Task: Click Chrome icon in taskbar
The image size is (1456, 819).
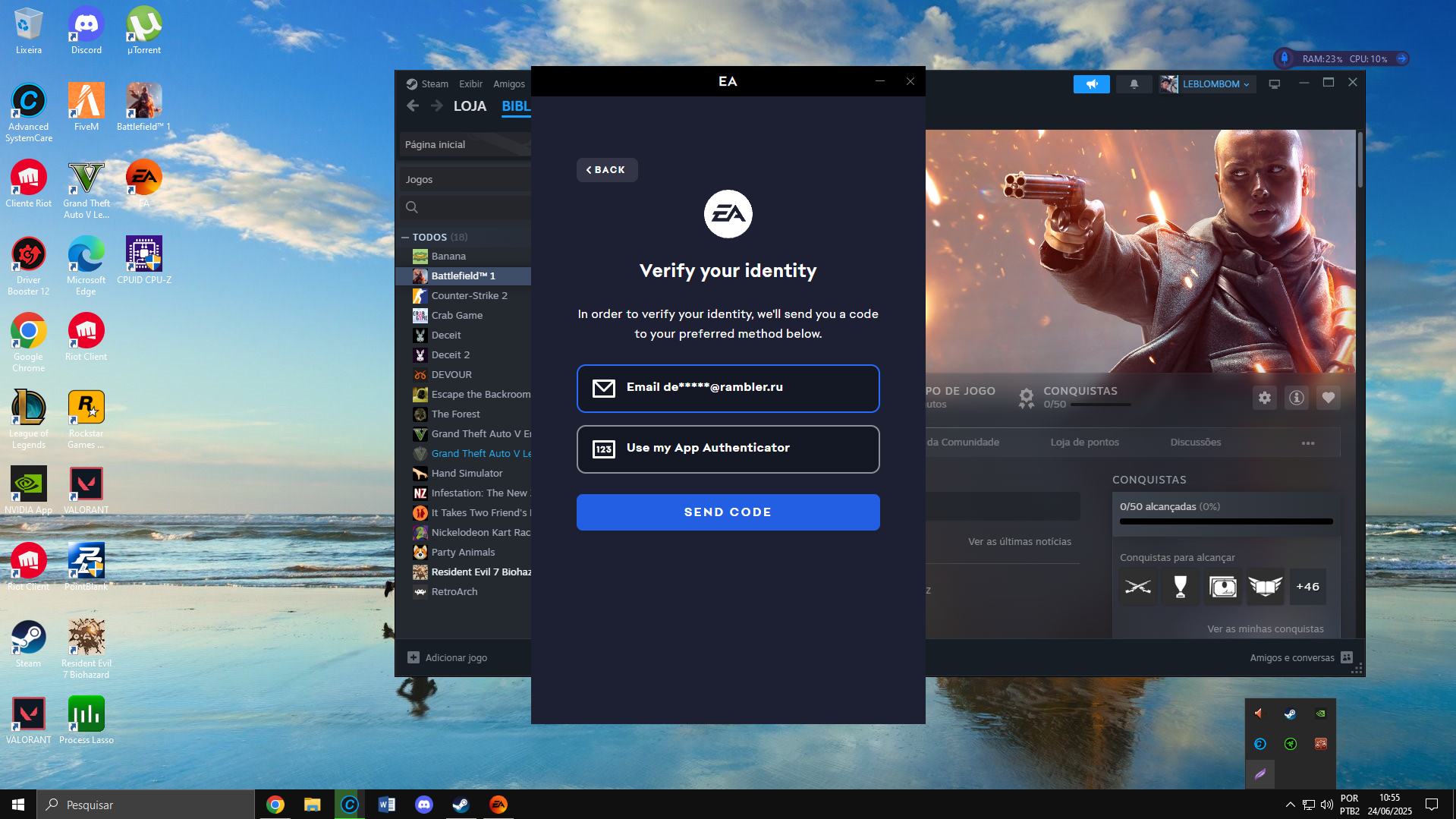Action: coord(275,805)
